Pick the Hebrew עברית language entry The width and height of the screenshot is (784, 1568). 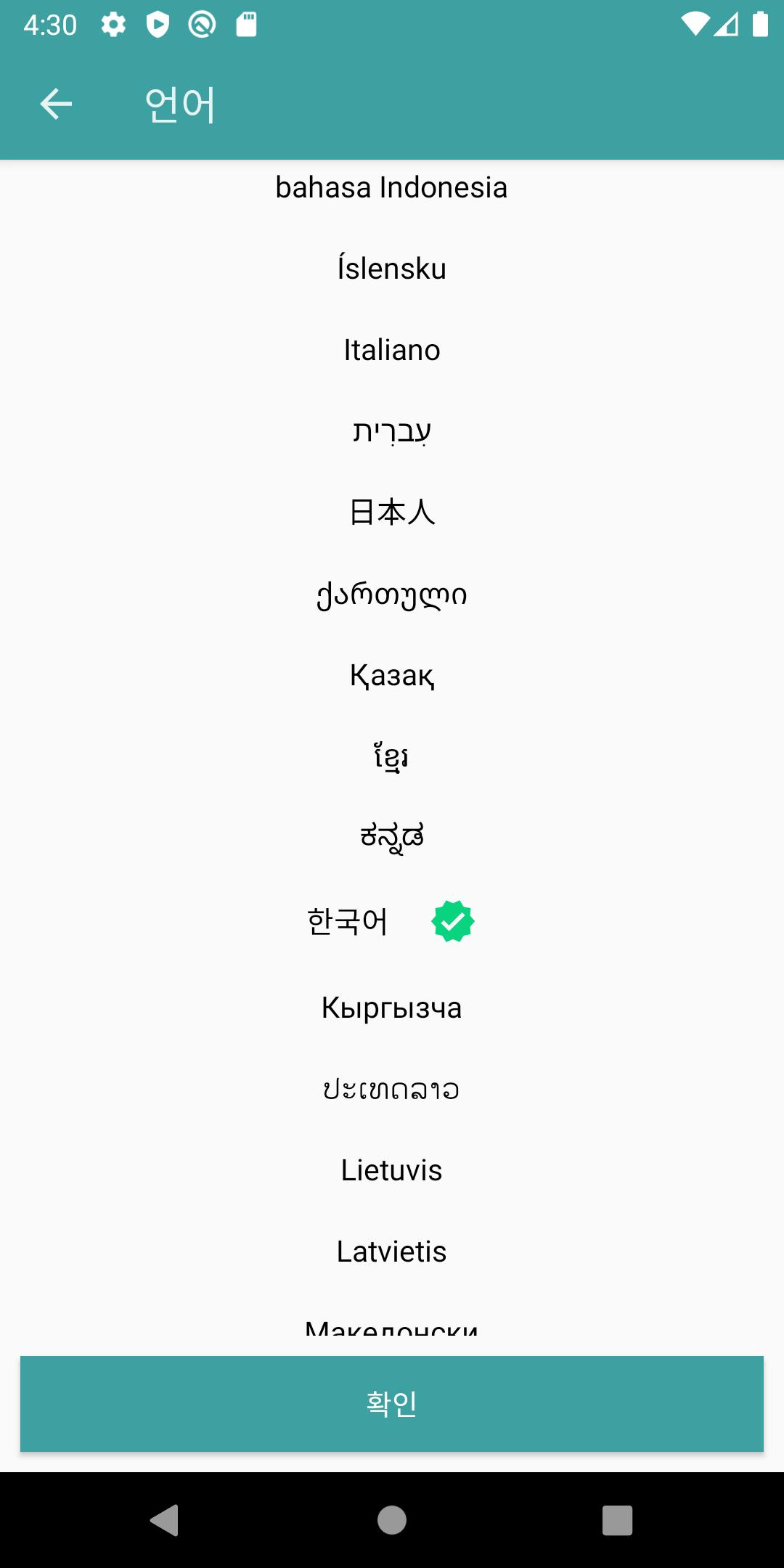point(392,431)
